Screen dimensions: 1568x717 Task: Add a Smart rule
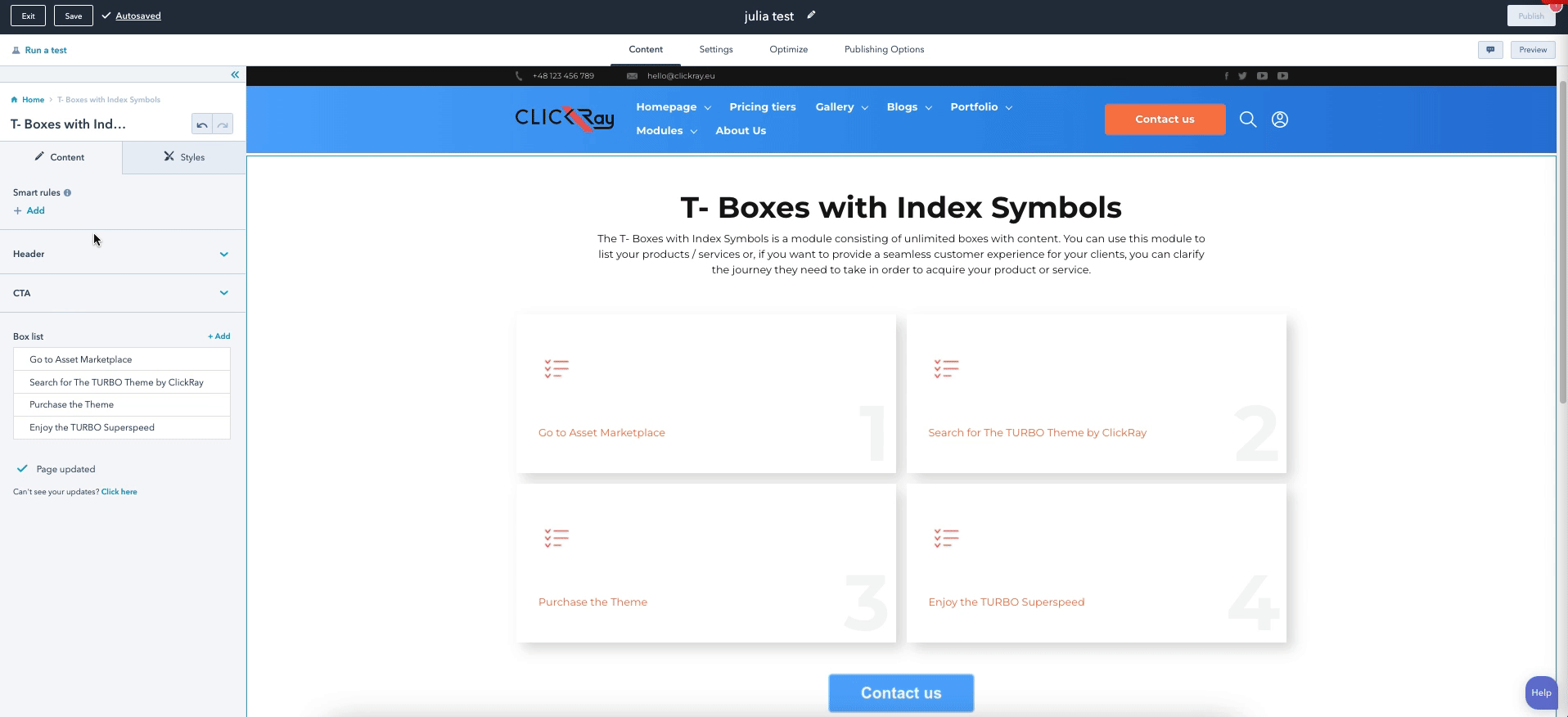click(29, 211)
